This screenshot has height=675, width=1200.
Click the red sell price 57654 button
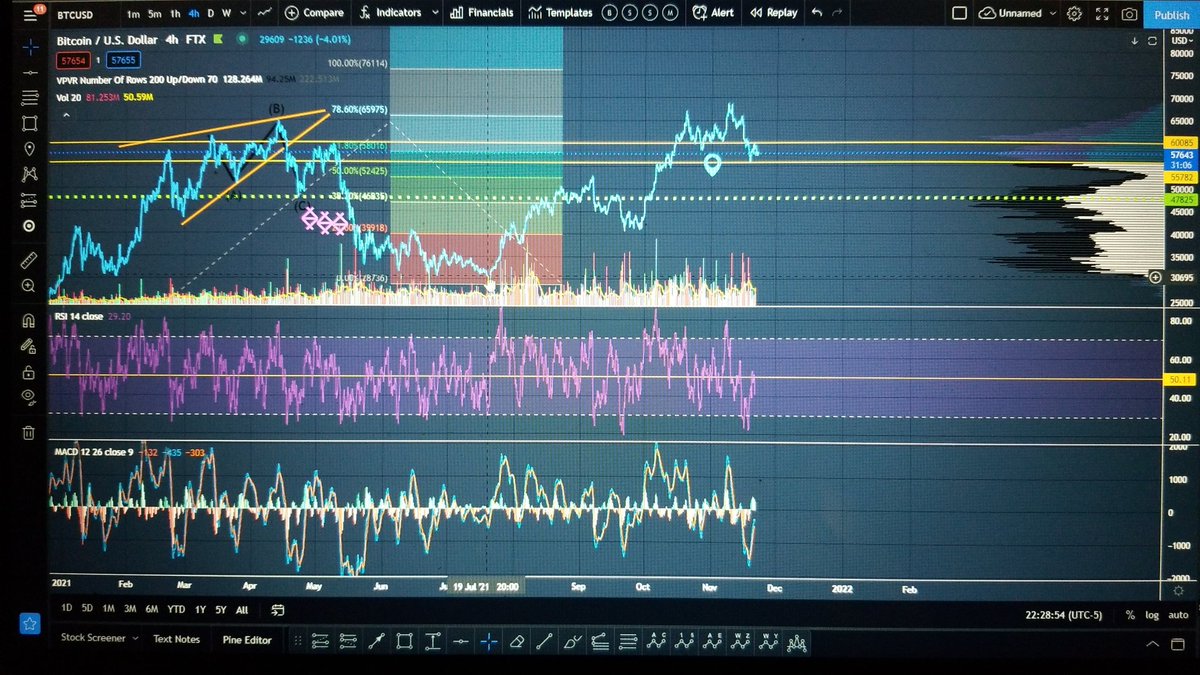click(71, 60)
